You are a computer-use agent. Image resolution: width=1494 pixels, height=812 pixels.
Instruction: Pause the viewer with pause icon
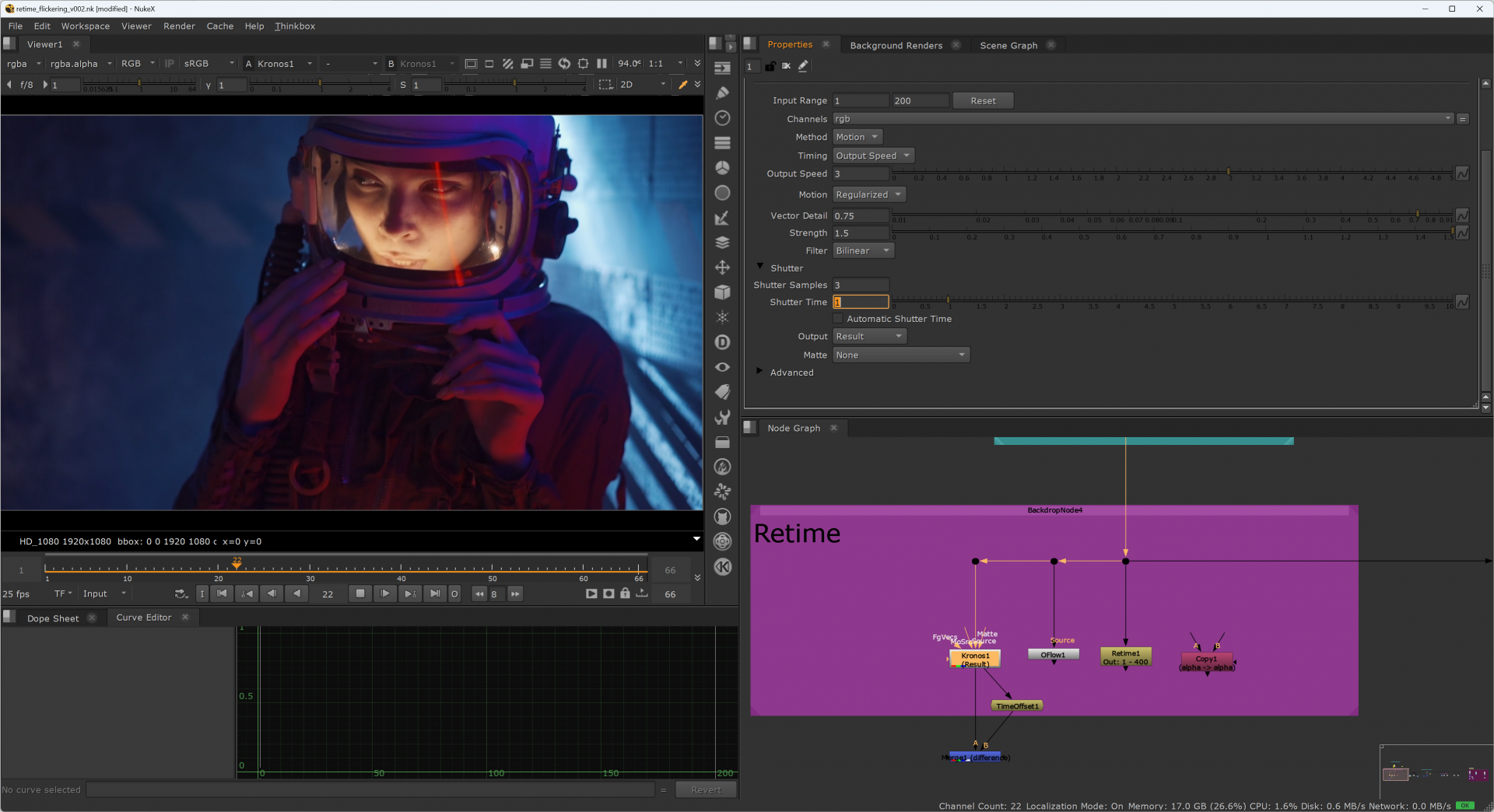coord(601,64)
